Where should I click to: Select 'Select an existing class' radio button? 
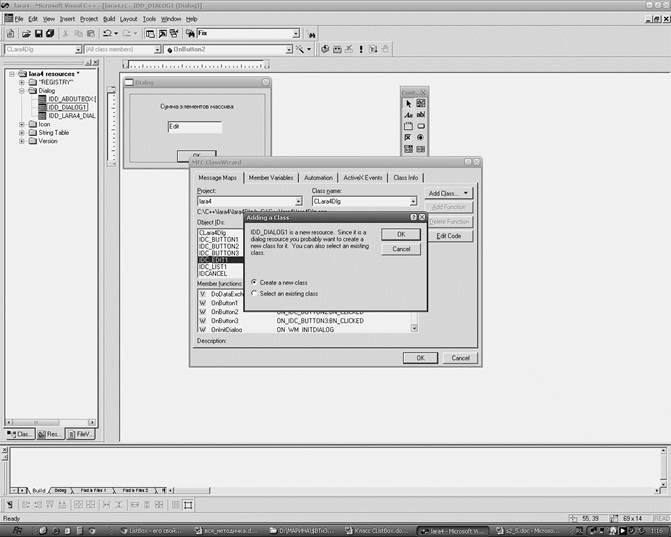pos(254,294)
